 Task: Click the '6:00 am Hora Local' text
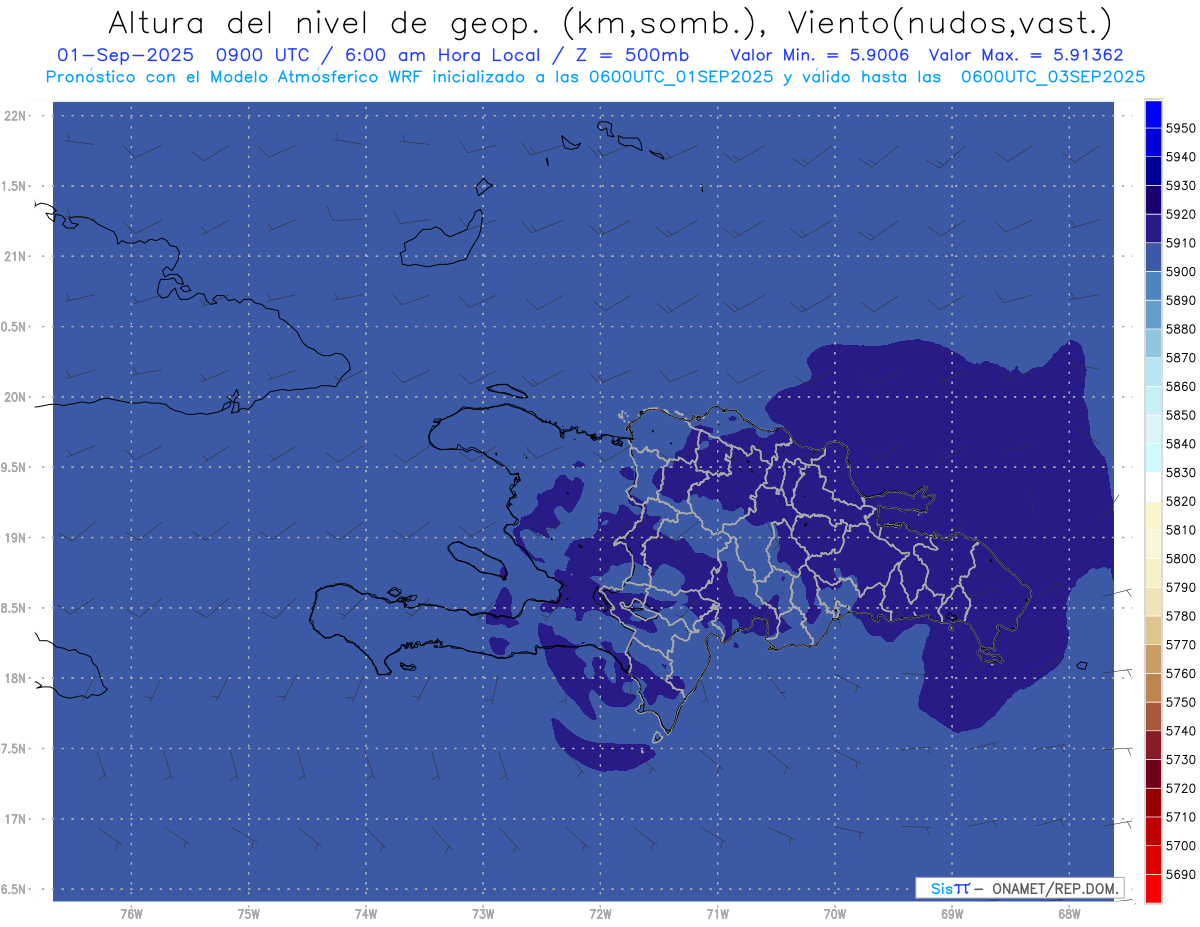coord(440,54)
